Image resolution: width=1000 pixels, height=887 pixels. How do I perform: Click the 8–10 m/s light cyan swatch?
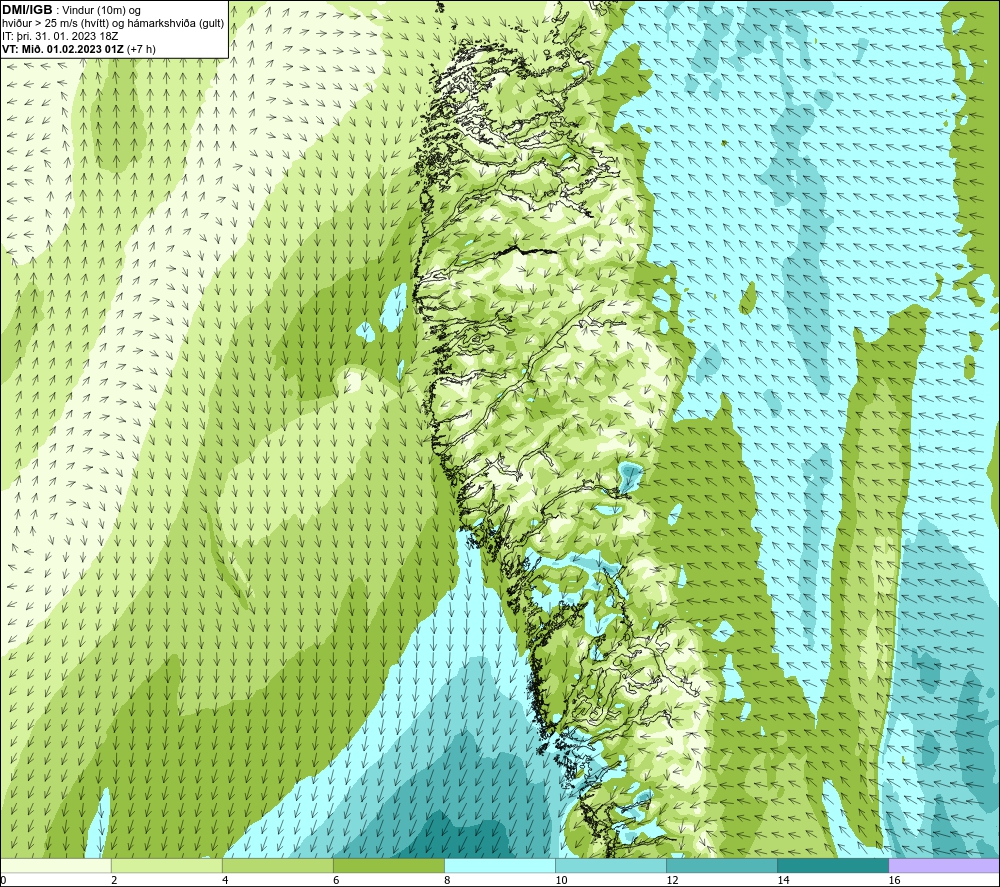500,865
